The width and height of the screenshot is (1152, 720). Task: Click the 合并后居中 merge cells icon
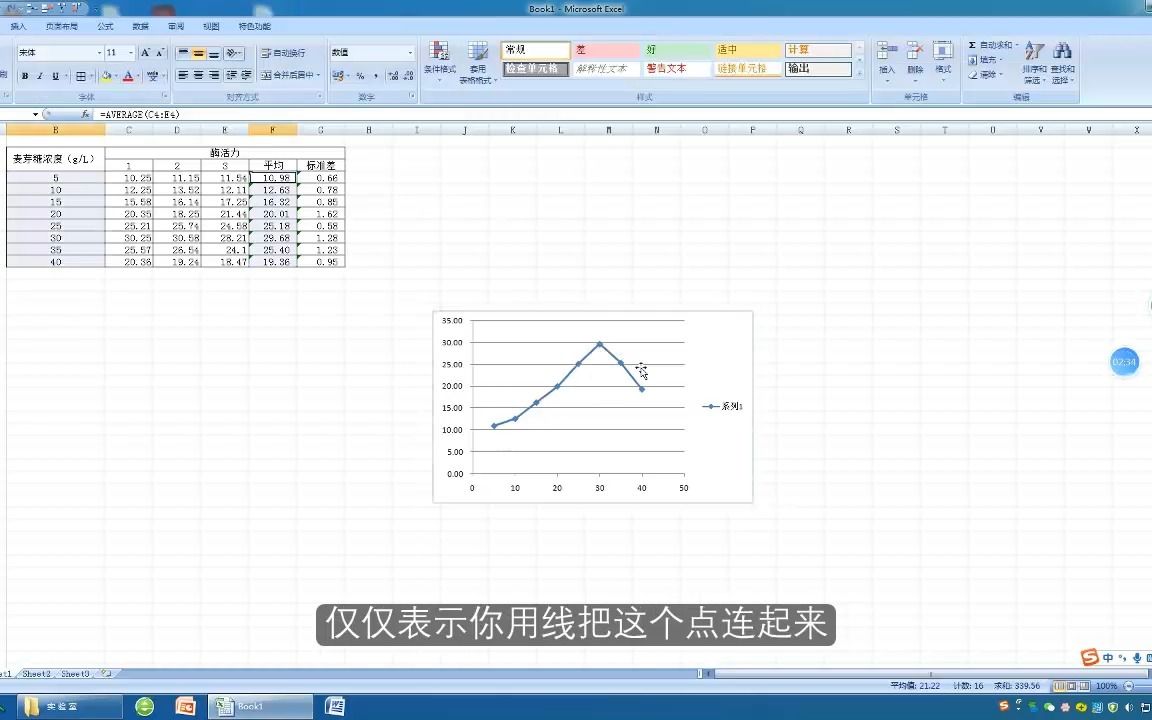coord(288,75)
